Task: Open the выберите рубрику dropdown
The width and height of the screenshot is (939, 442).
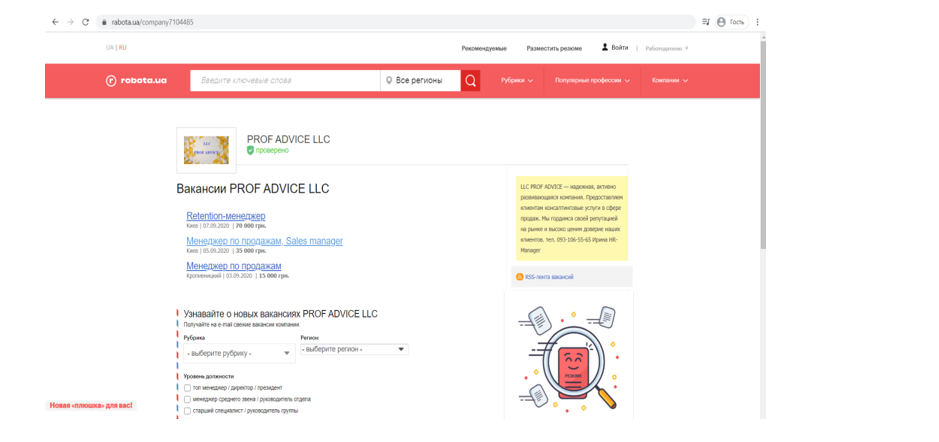Action: [x=240, y=353]
